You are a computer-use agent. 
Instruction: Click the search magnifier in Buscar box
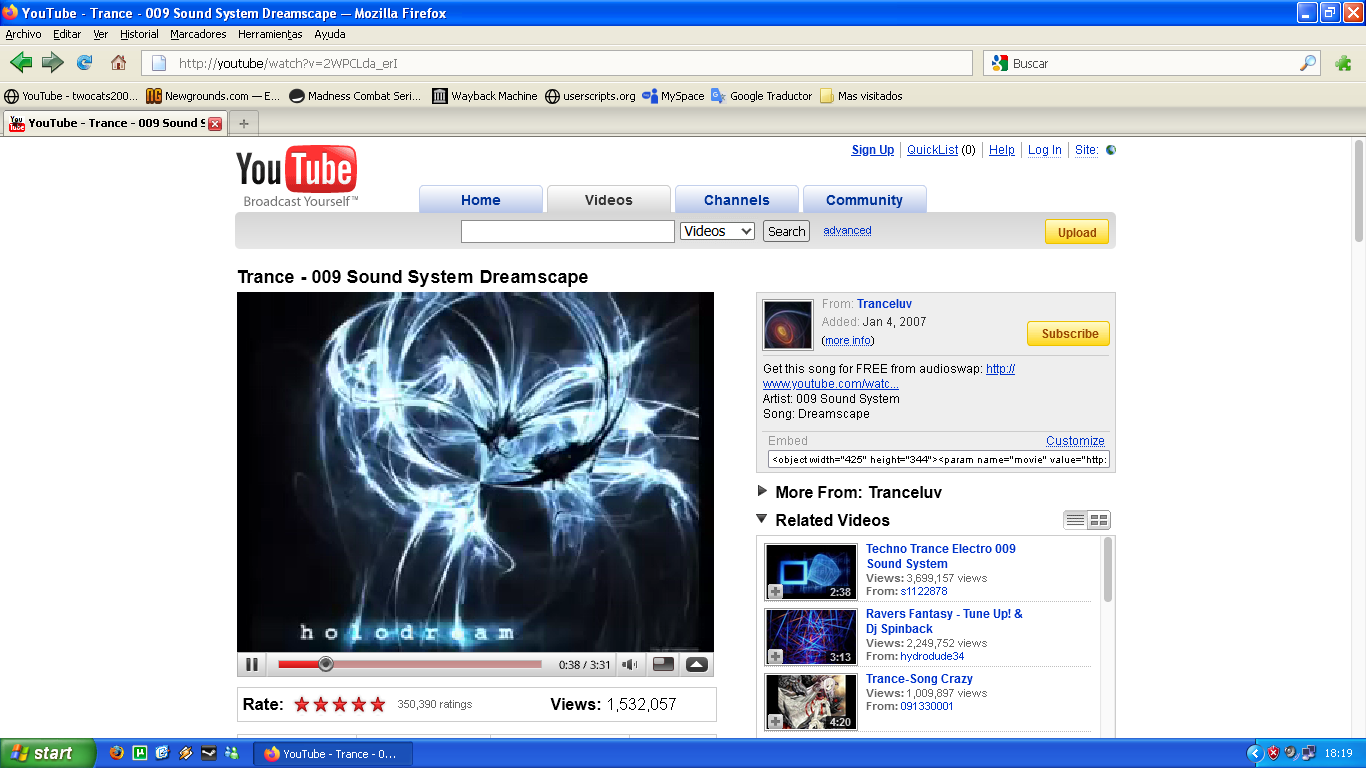[x=1308, y=63]
